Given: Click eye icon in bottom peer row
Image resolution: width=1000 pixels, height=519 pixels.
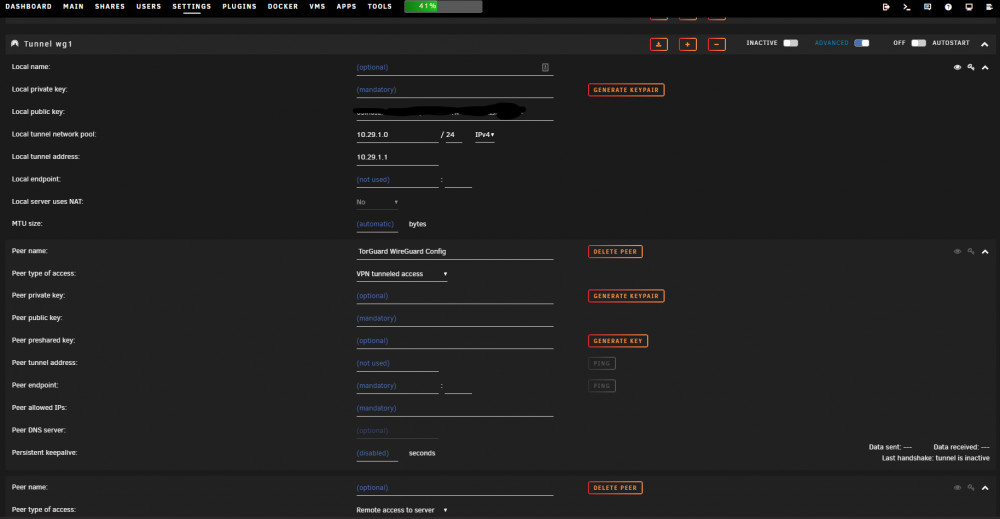Looking at the screenshot, I should tap(957, 488).
